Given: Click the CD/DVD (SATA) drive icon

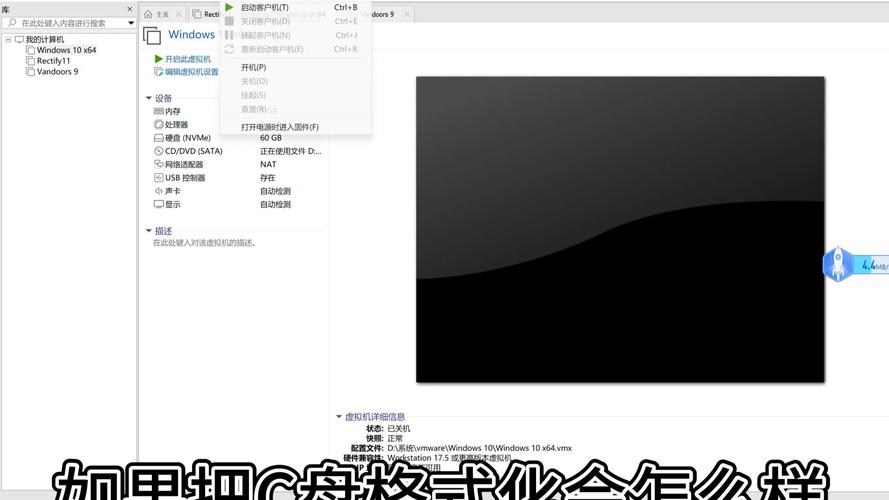Looking at the screenshot, I should pos(158,151).
